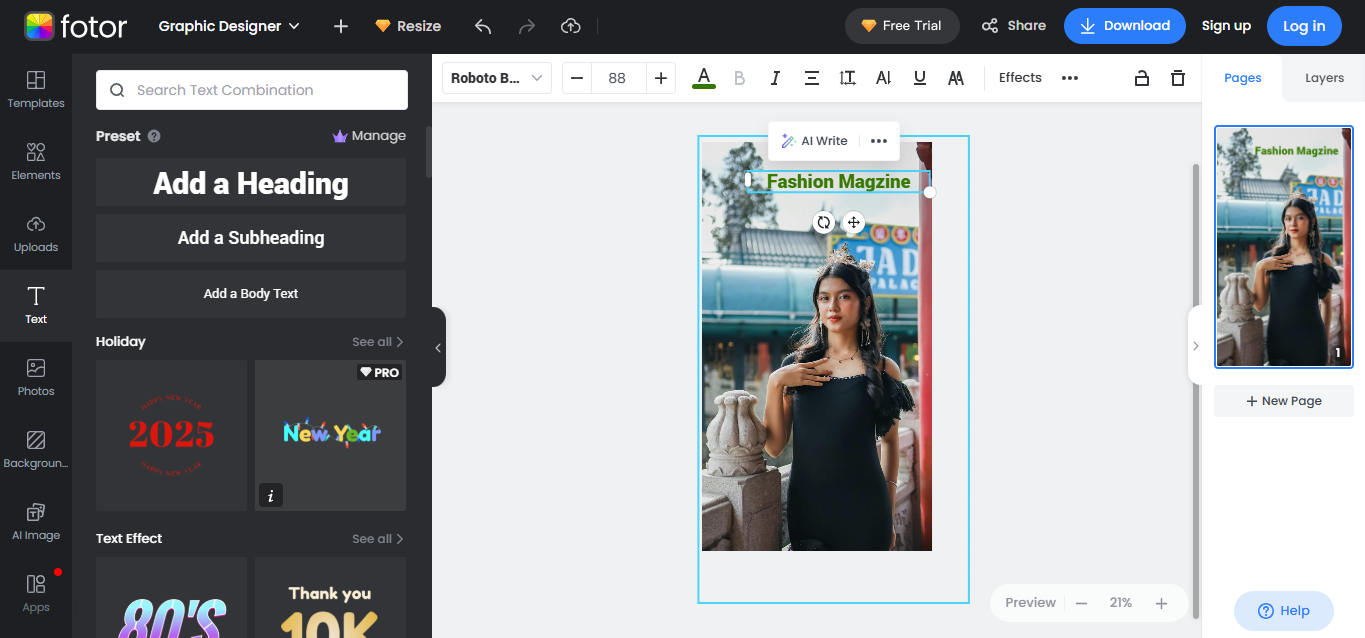See all Holiday text presets

pyautogui.click(x=378, y=342)
